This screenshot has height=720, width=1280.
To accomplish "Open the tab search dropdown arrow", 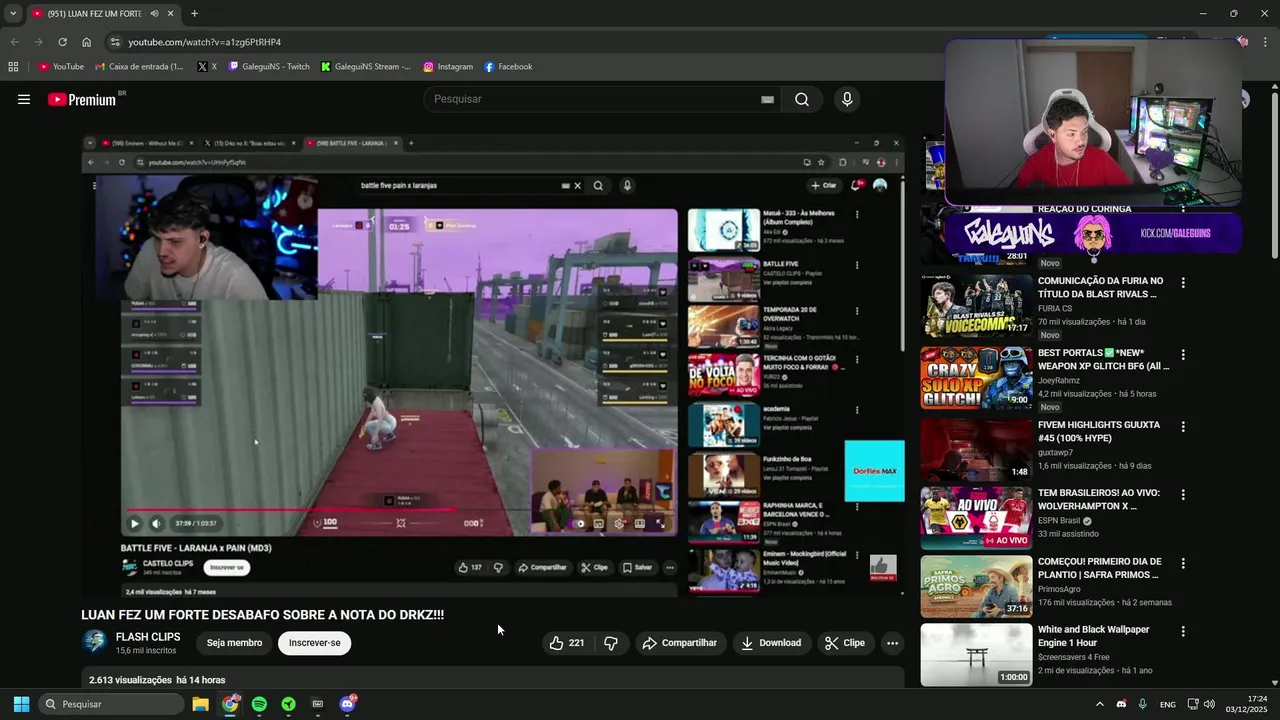I will point(12,14).
